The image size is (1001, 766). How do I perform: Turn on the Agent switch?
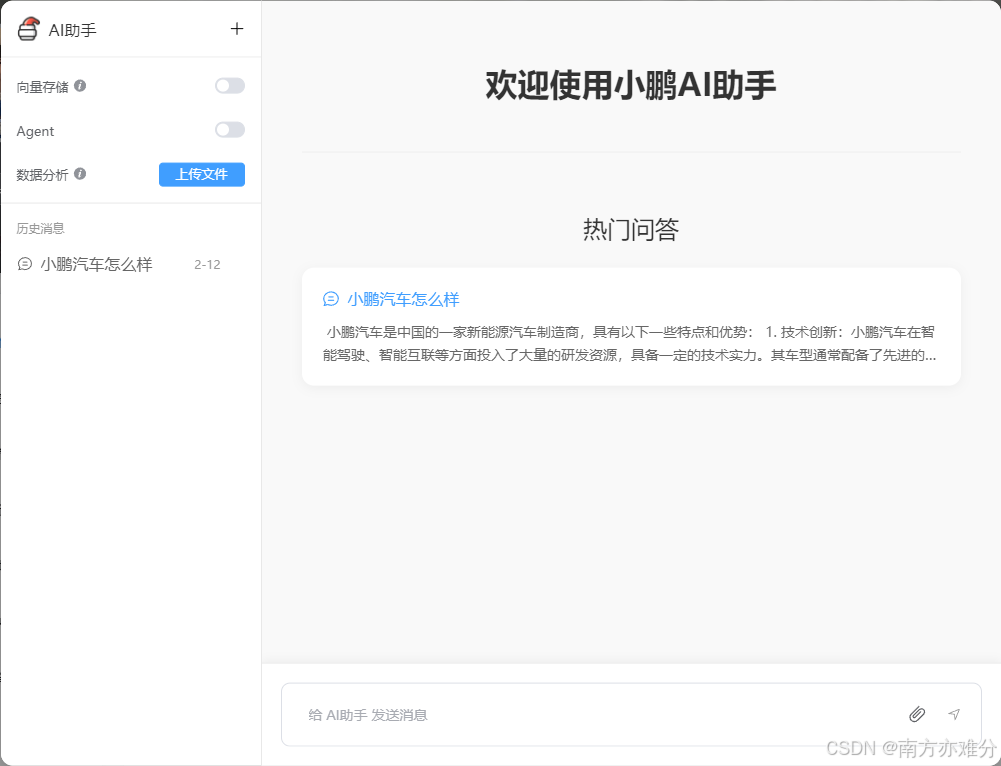(x=230, y=130)
